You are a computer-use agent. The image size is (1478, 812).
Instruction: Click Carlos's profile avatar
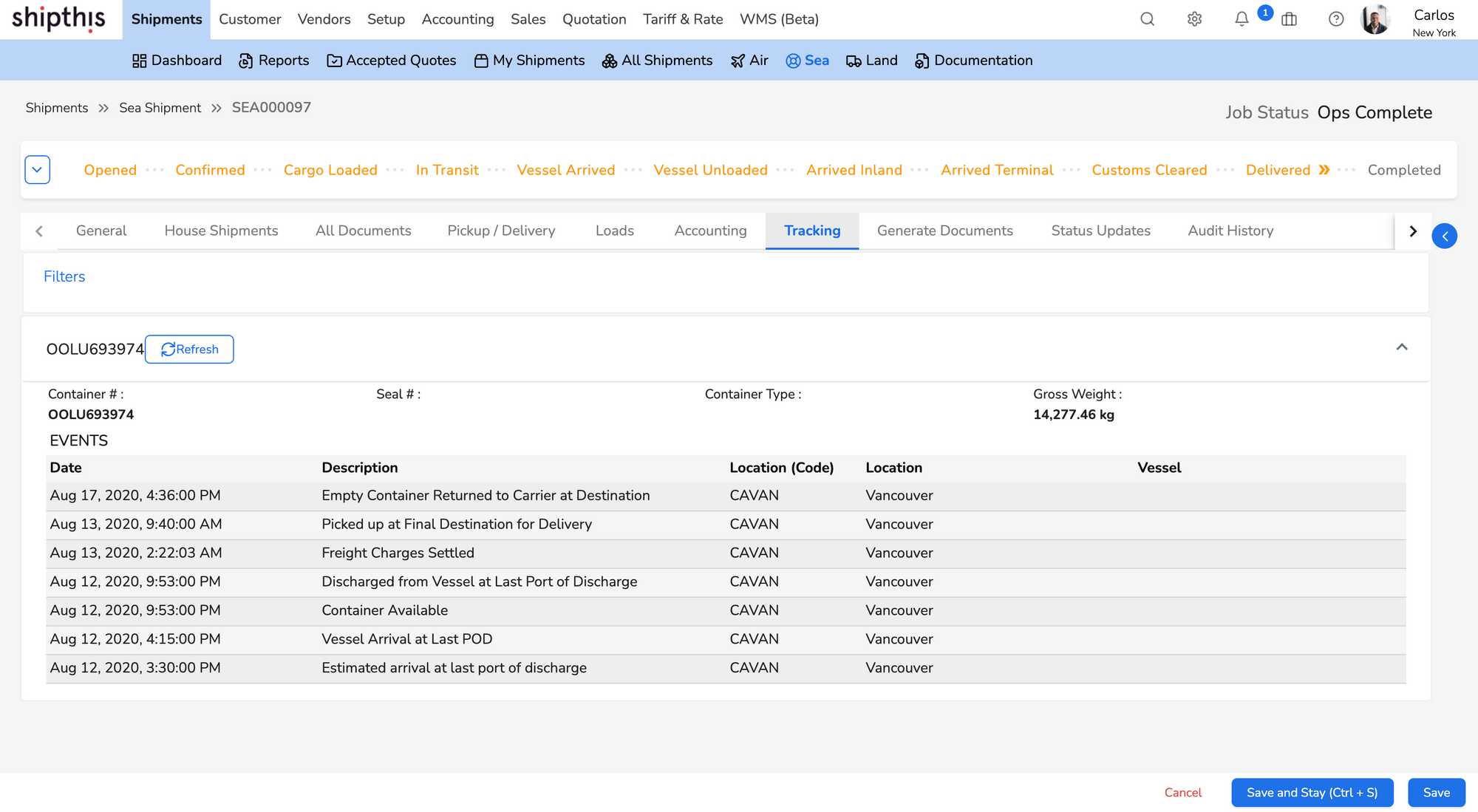[1375, 19]
